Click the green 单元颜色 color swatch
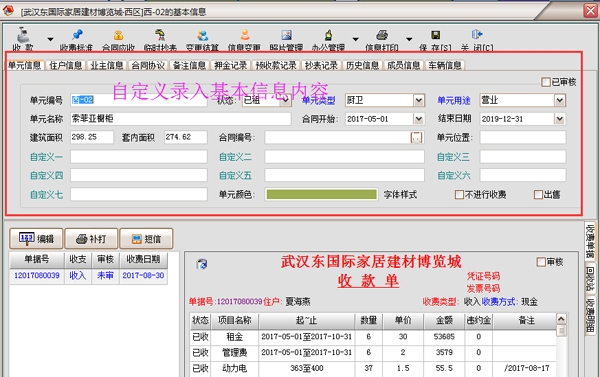 click(x=321, y=194)
